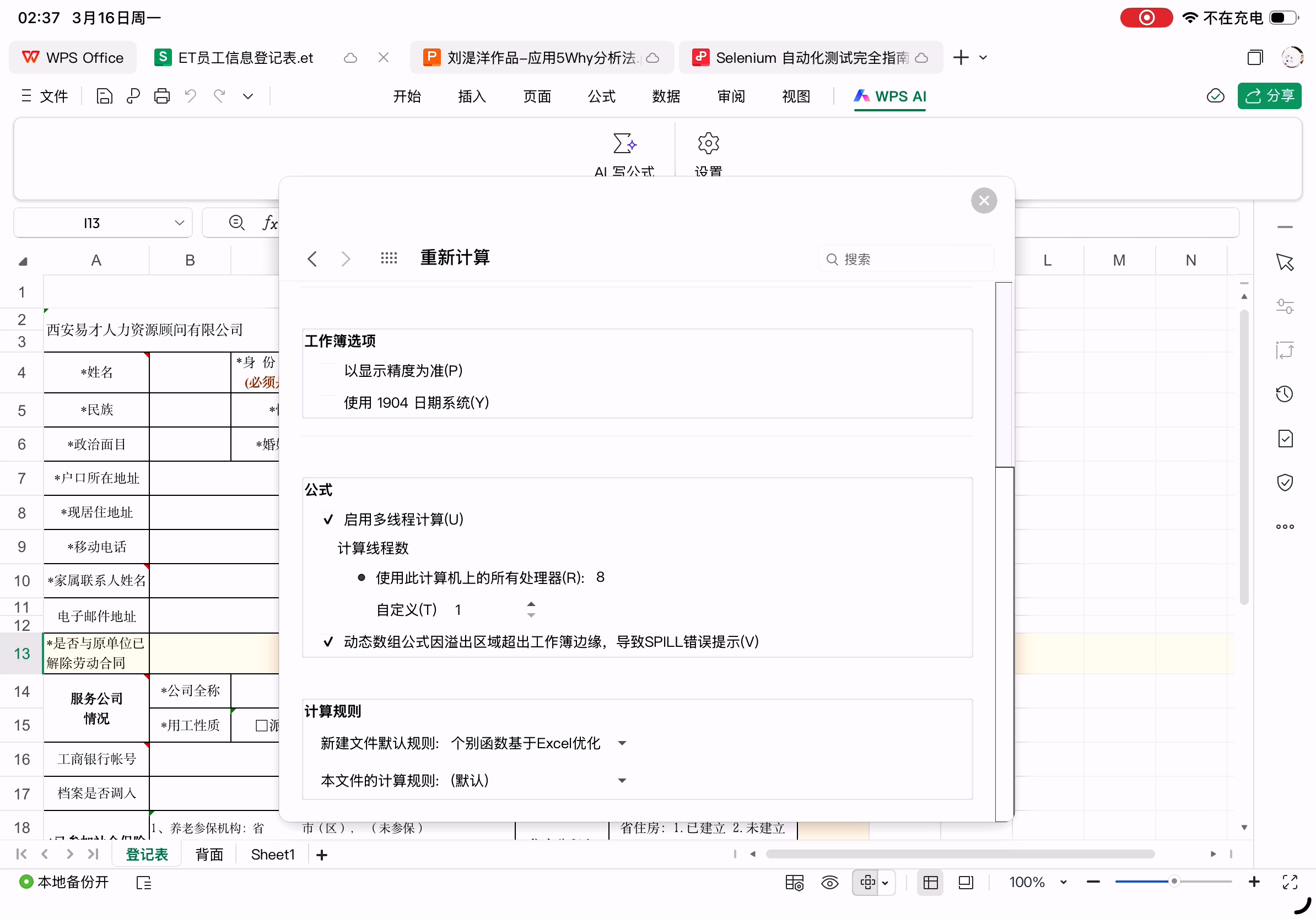Click the shield icon in right sidebar
The image size is (1316, 919).
[x=1285, y=483]
